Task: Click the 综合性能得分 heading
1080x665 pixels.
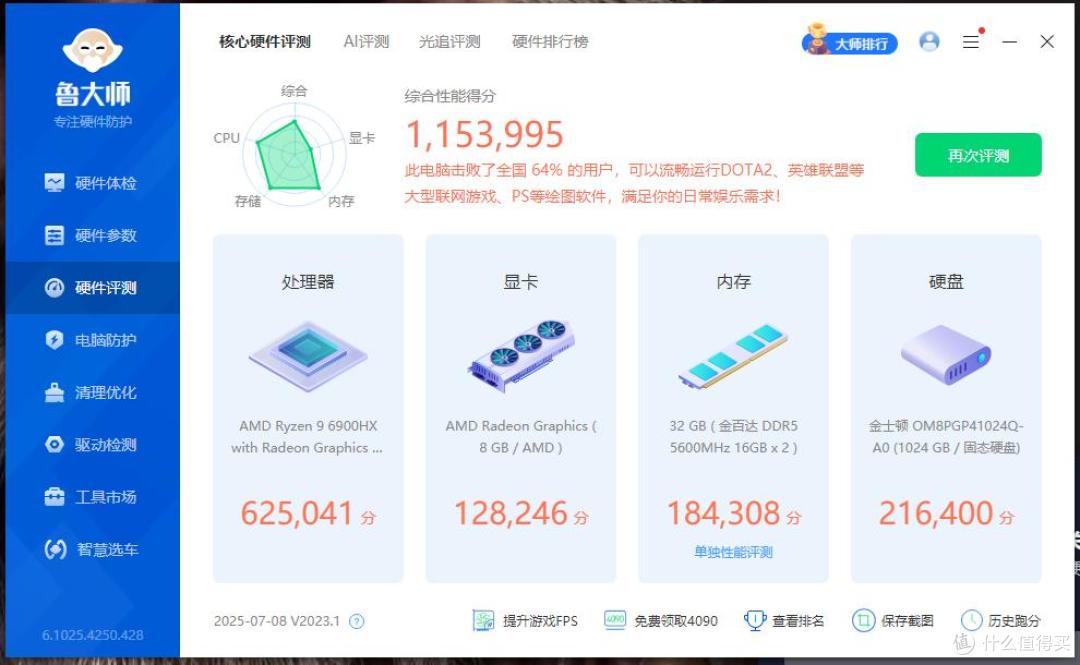Action: 450,96
